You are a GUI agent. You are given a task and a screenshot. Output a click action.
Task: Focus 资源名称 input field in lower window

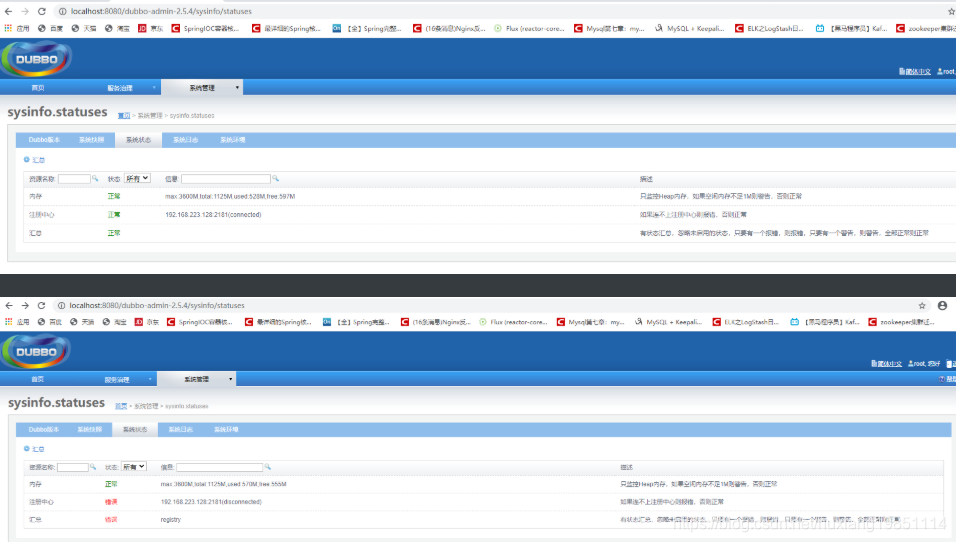[73, 467]
